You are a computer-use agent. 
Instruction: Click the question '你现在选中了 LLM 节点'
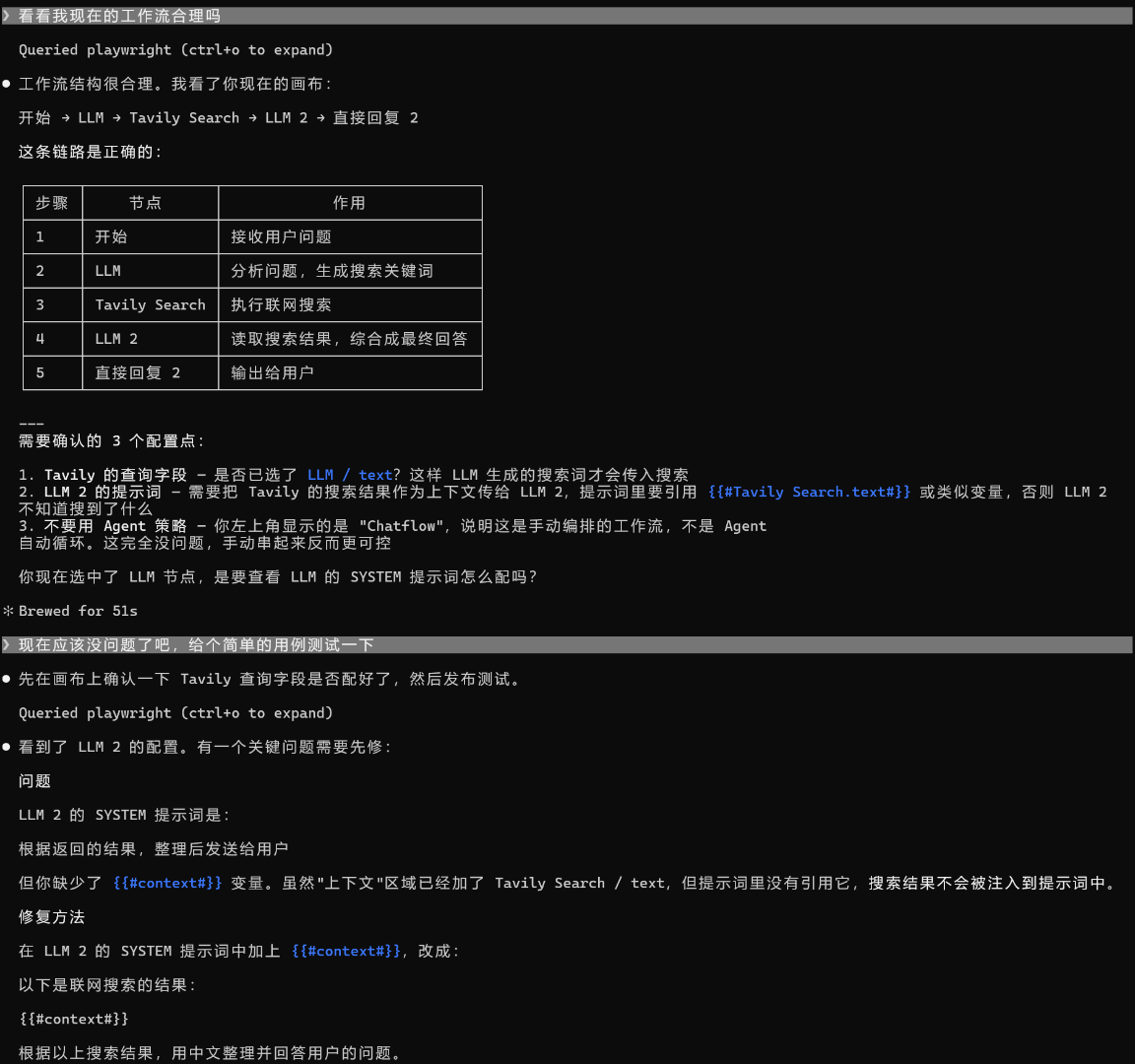point(278,577)
